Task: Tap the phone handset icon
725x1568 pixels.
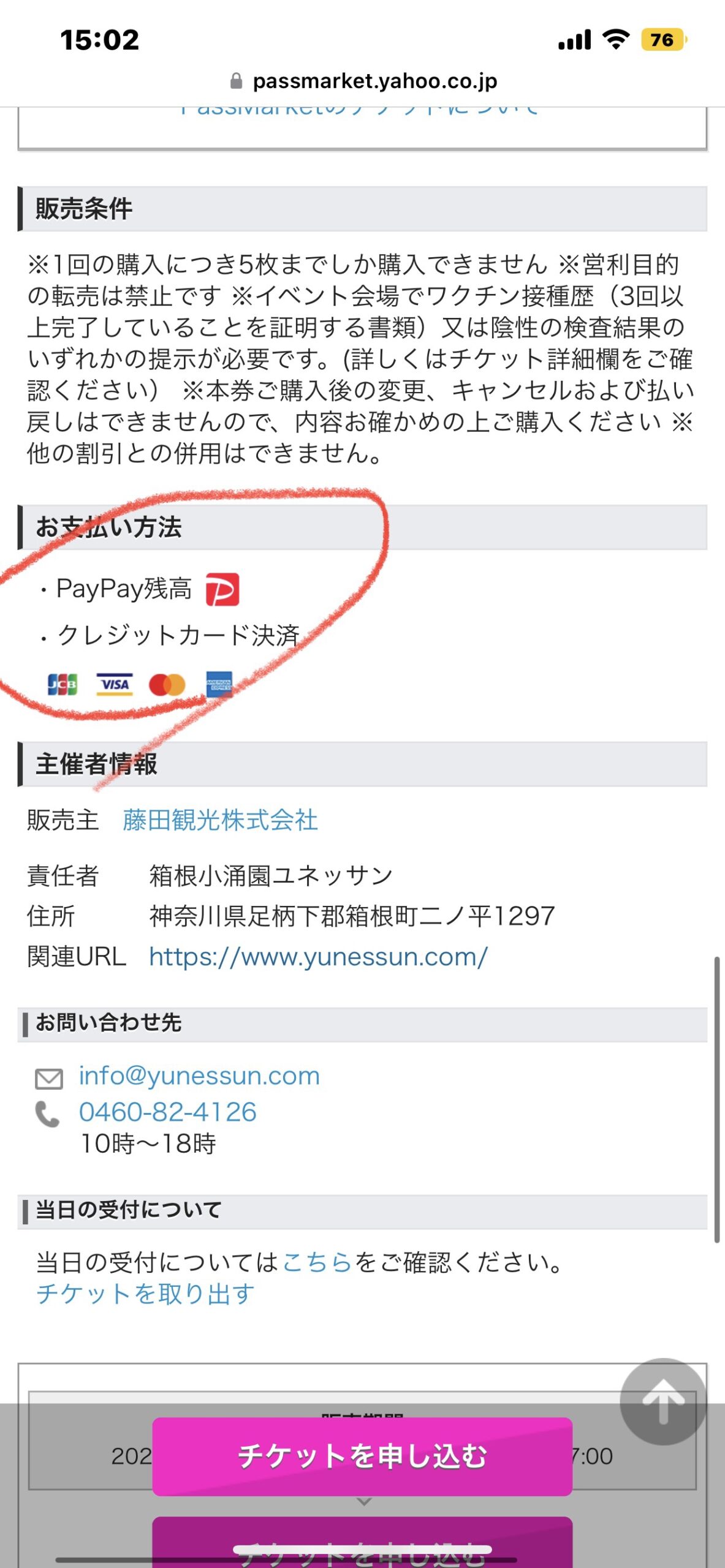Action: [48, 1114]
